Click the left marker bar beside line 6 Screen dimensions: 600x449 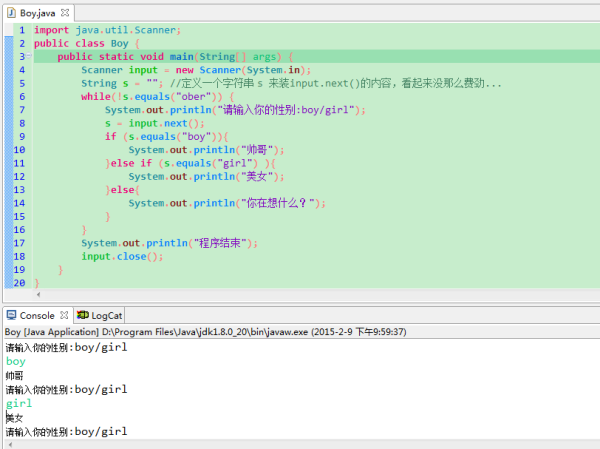point(7,97)
